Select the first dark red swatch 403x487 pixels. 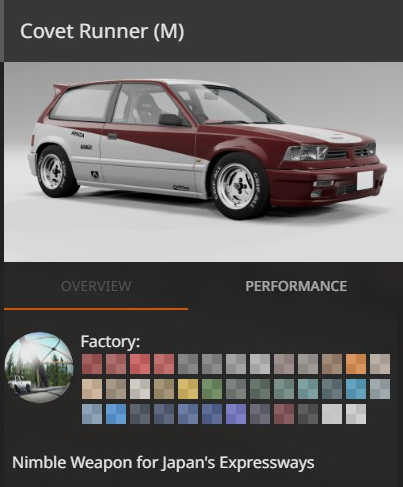pos(92,364)
